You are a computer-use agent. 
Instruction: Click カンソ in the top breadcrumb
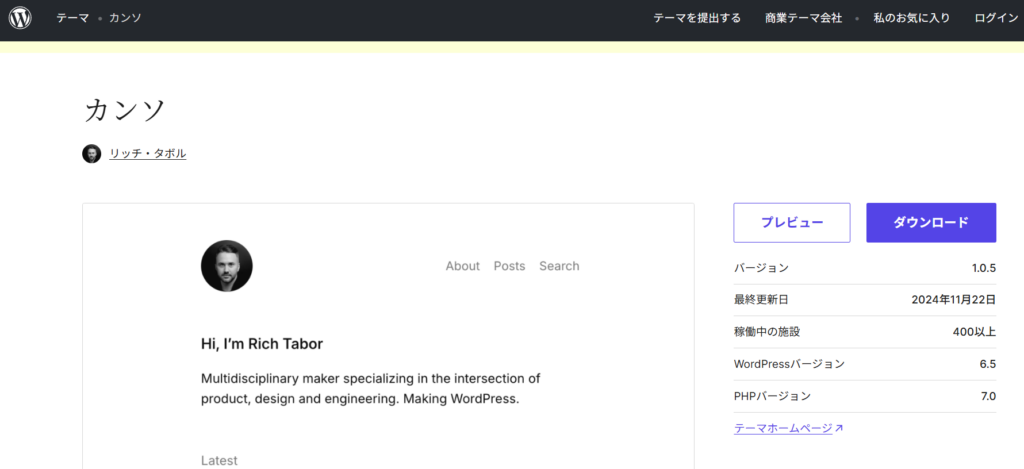(125, 18)
